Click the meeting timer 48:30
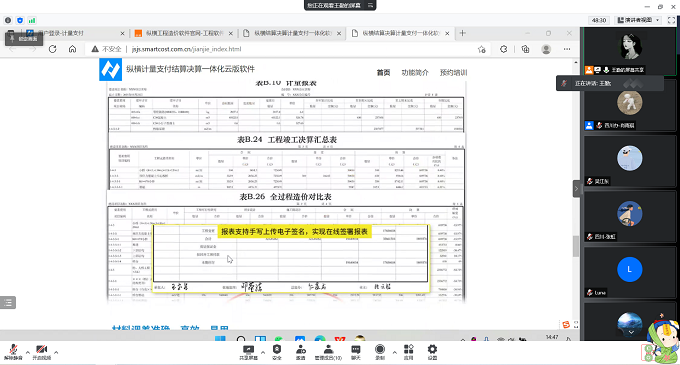Screen dimensions: 680x365 [x=599, y=20]
